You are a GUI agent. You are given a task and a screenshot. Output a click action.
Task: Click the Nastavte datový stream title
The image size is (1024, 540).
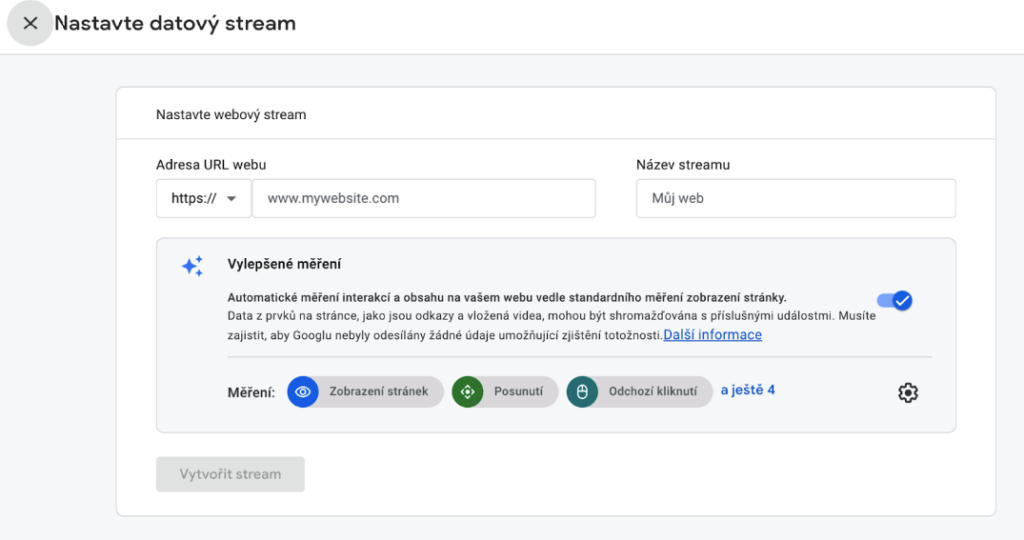click(x=175, y=23)
